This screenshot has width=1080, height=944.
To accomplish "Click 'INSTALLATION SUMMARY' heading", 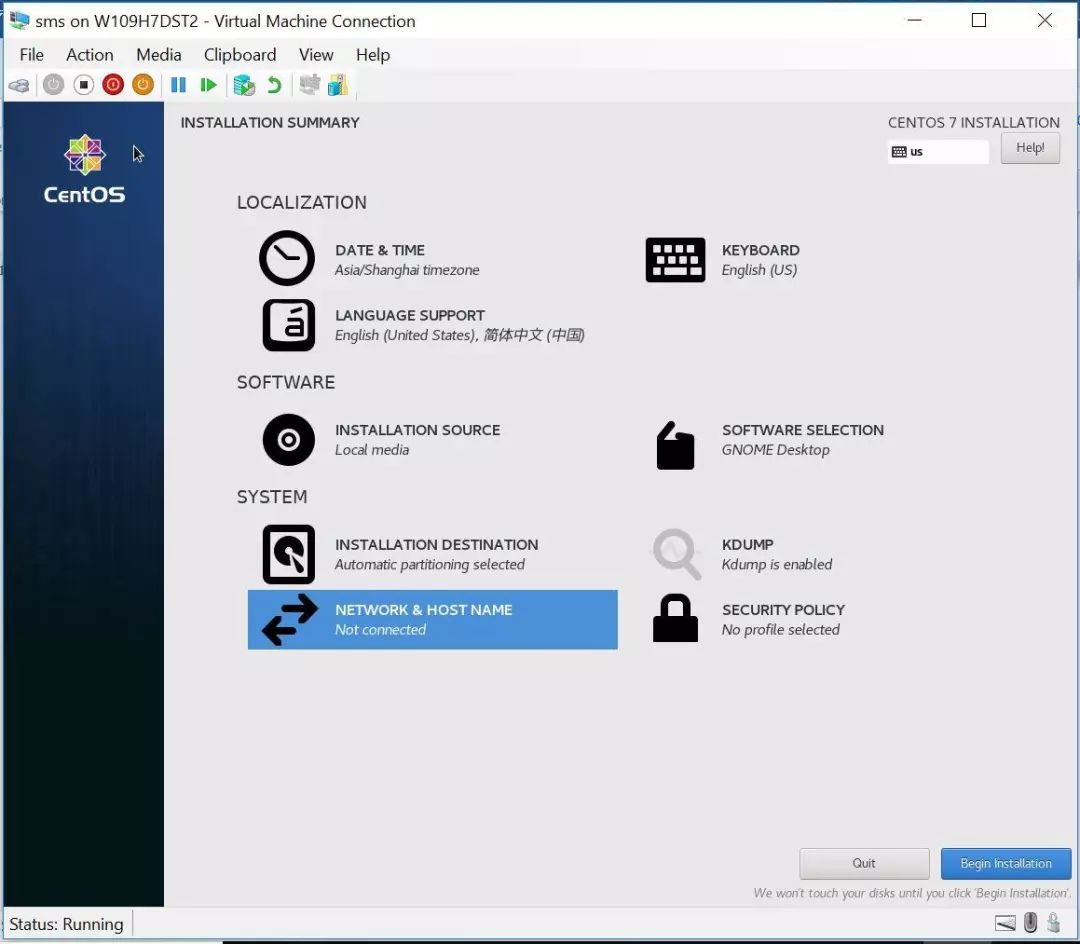I will tap(270, 123).
